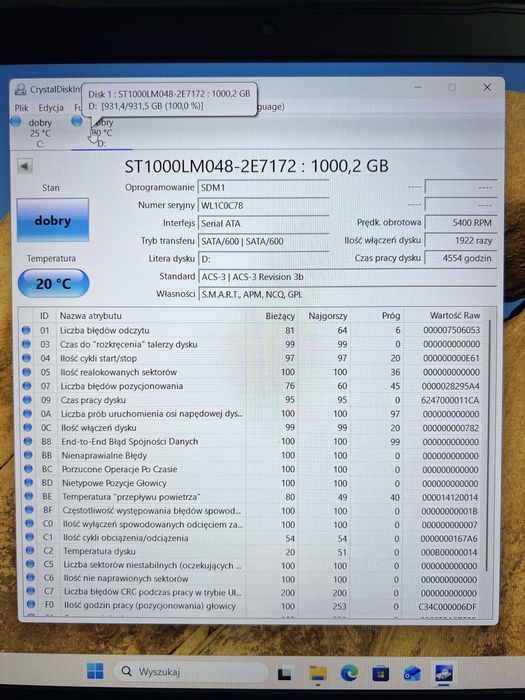Select row Ilość realokowanych sektorów

pyautogui.click(x=253, y=372)
